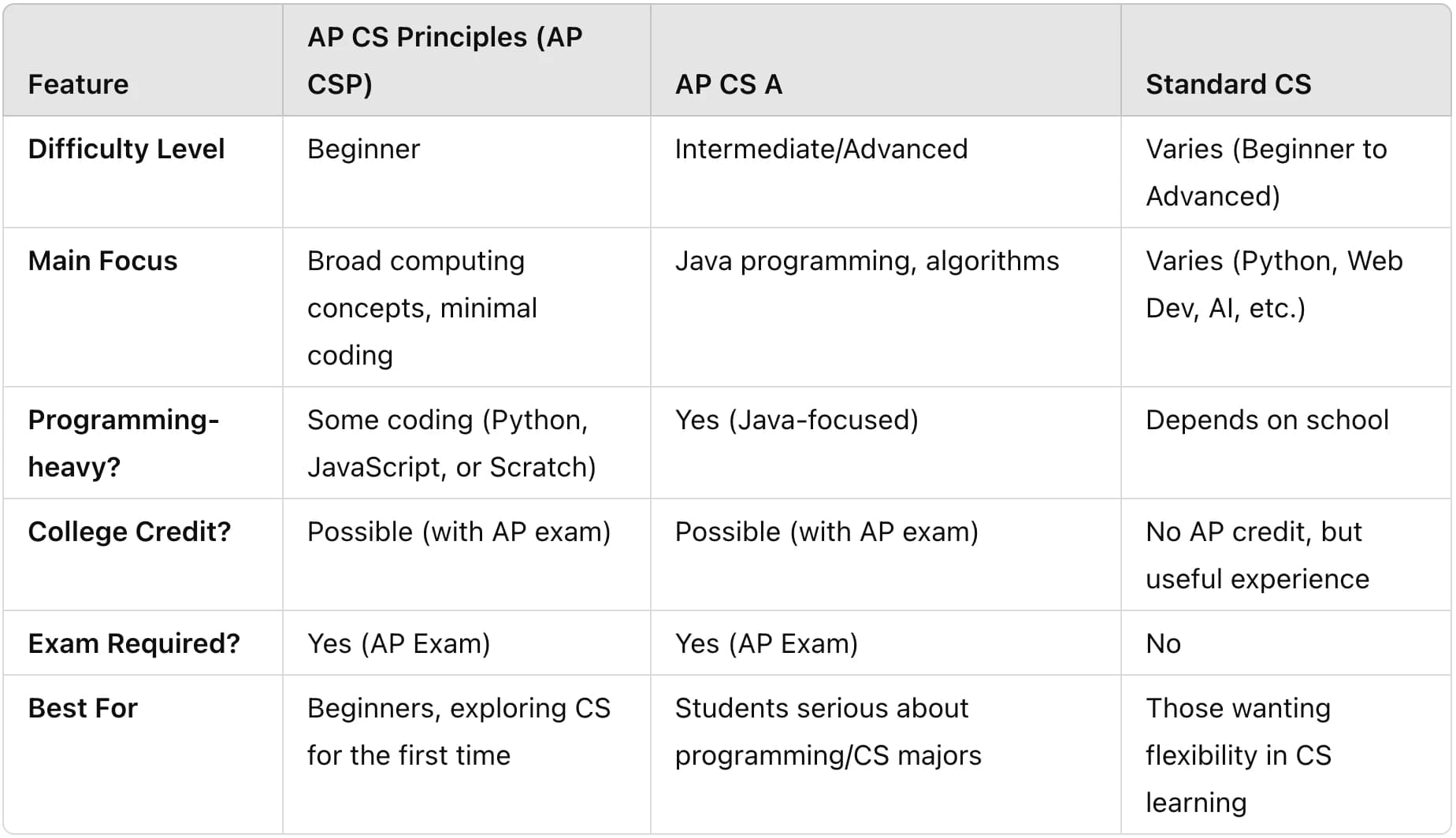Click the Intermediate/Advanced cell

821,149
